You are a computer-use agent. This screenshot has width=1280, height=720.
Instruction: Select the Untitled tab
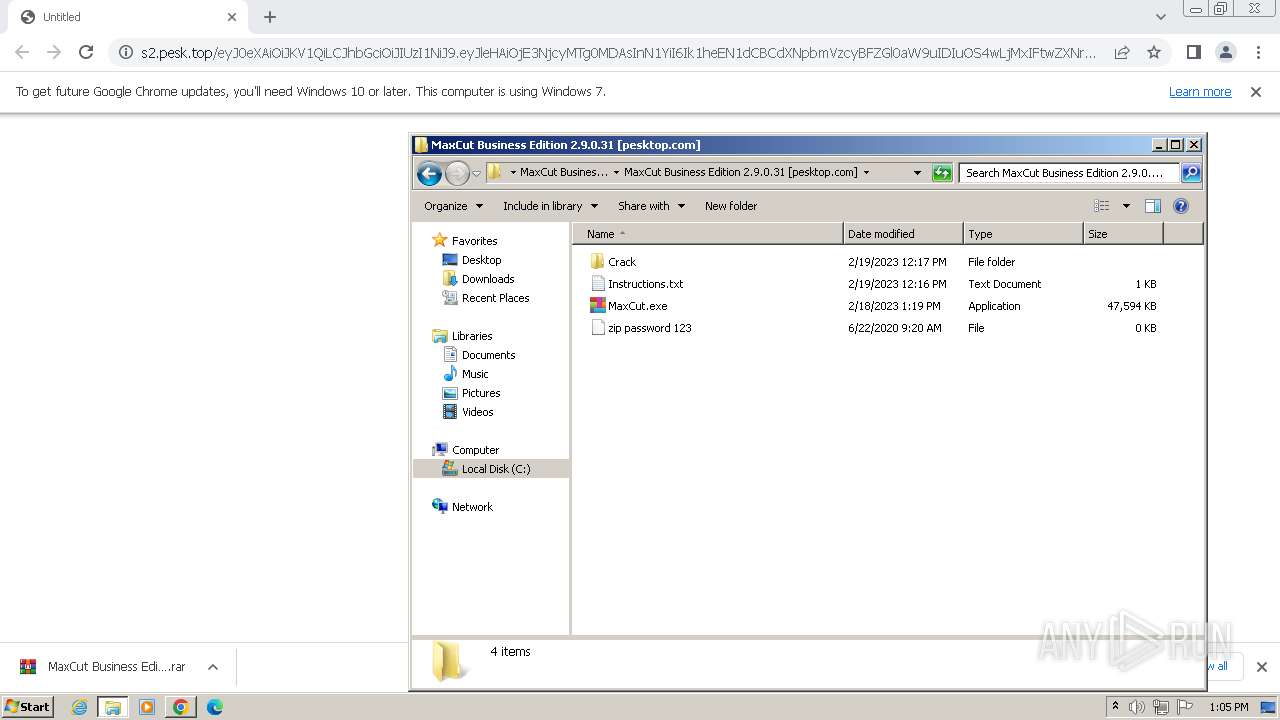point(126,17)
